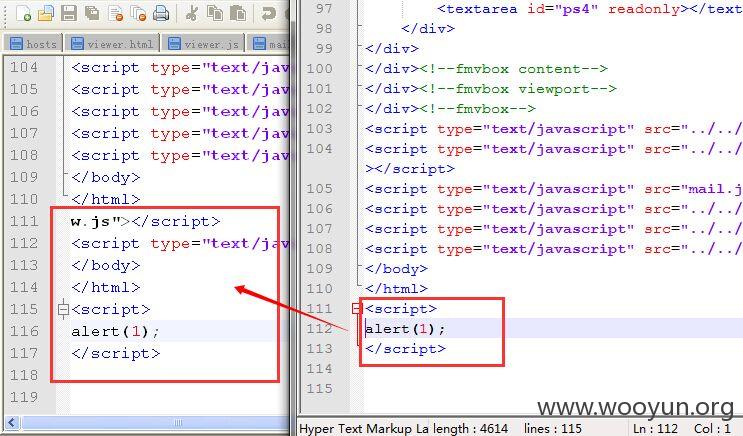Click 'Ln : 112' in status bar
The height and width of the screenshot is (436, 743).
655,428
